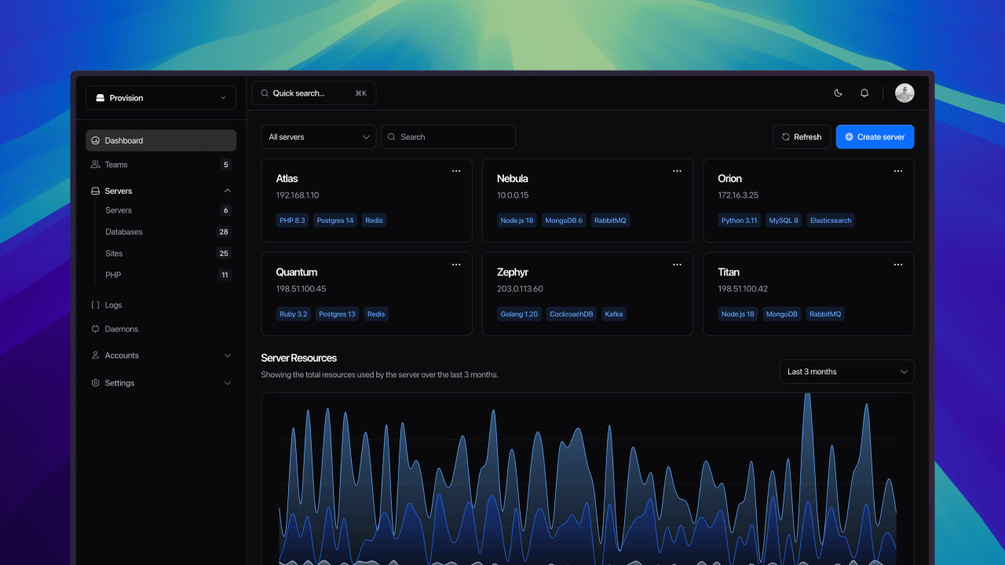Viewport: 1005px width, 565px height.
Task: Click the Refresh button
Action: (x=801, y=137)
